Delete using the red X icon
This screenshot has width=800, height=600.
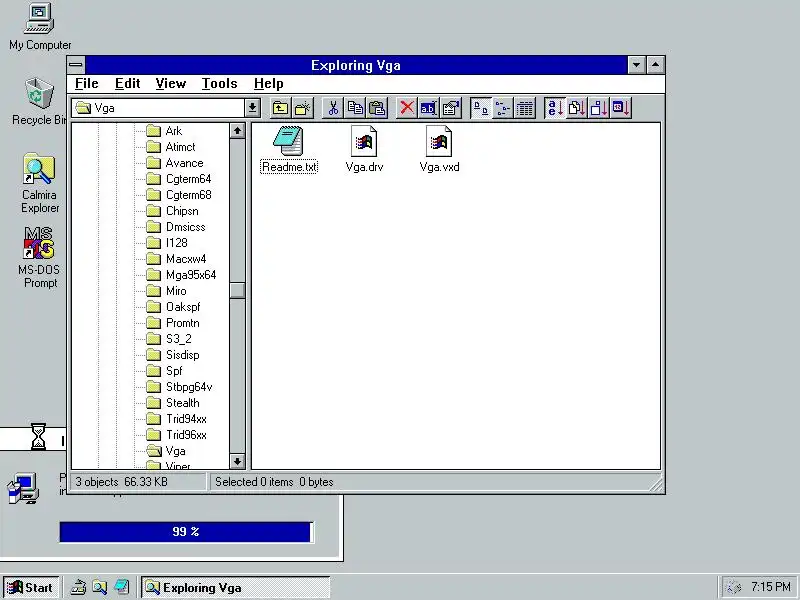407,108
